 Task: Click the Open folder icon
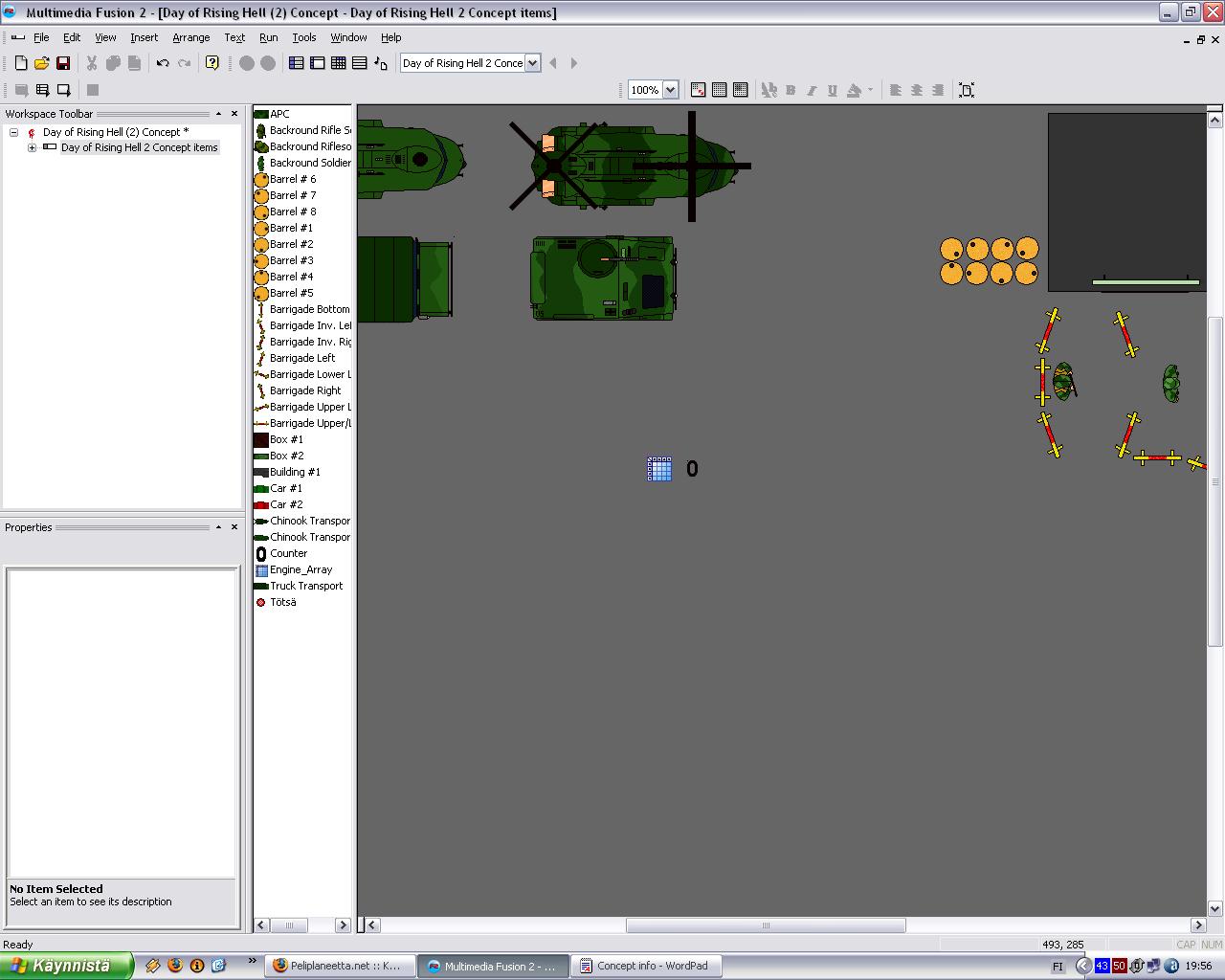[41, 63]
